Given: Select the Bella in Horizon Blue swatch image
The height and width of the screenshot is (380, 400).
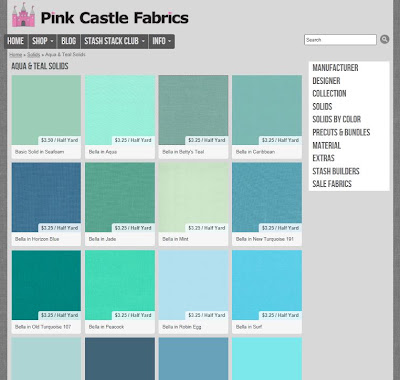Looking at the screenshot, I should tap(46, 197).
